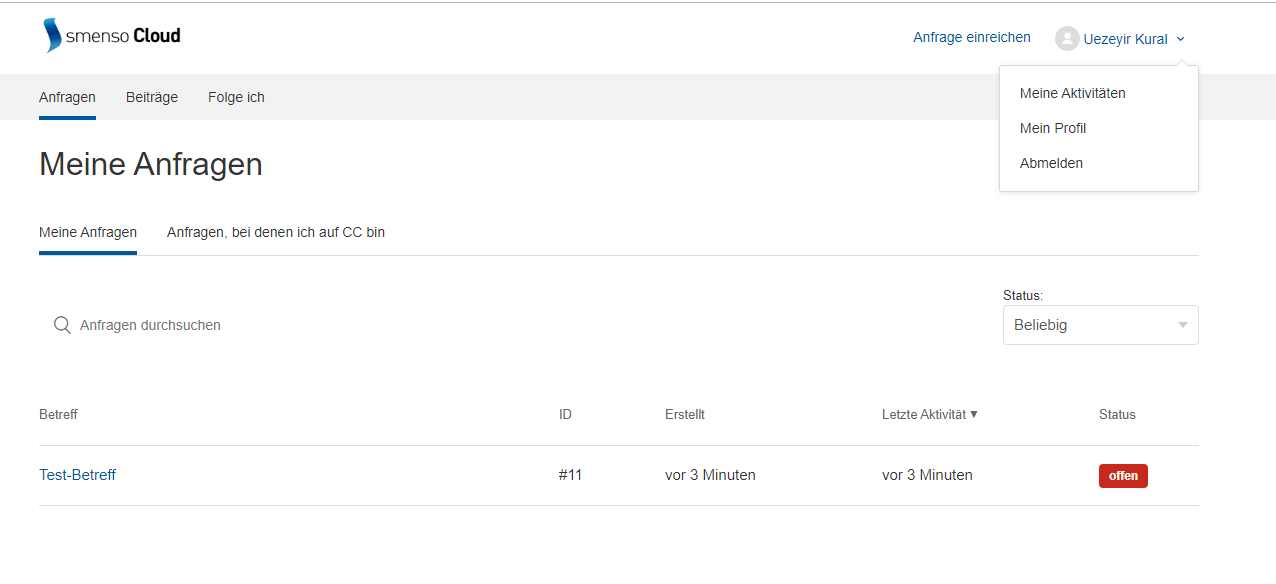Collapse the user menu chevron
This screenshot has width=1276, height=584.
click(x=1180, y=39)
